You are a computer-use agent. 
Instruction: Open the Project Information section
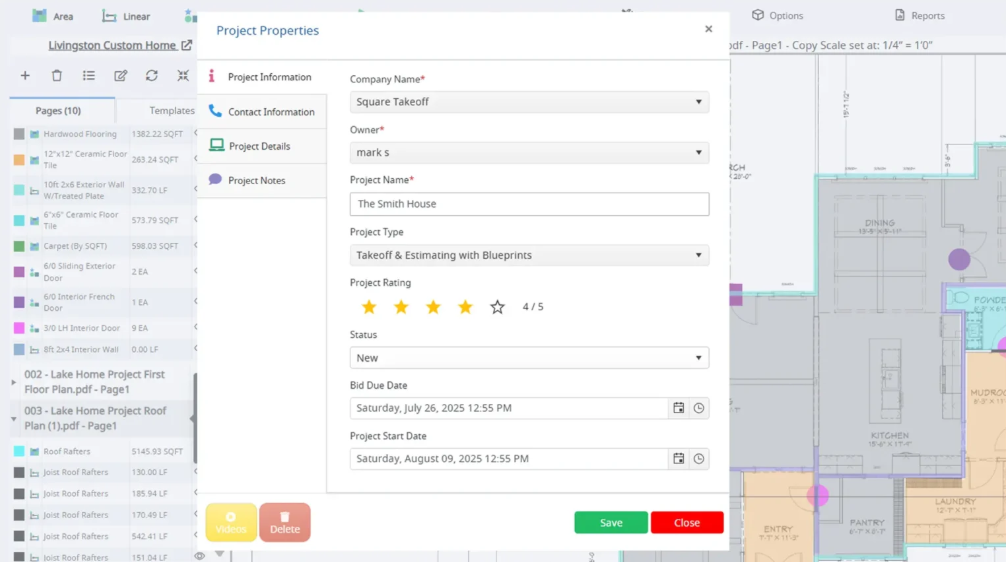click(262, 77)
